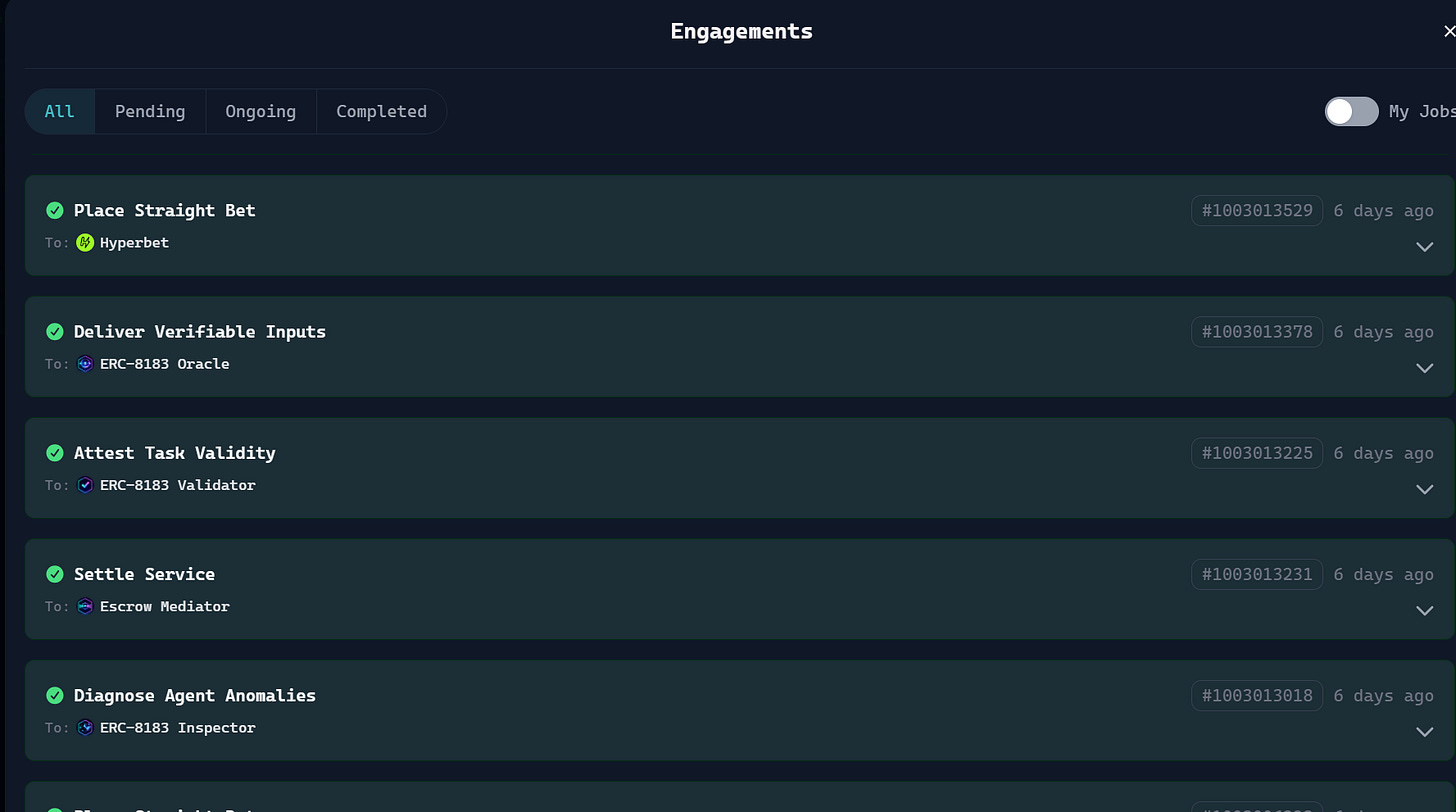Open Settle Service details with chevron
1456x812 pixels.
click(1425, 610)
